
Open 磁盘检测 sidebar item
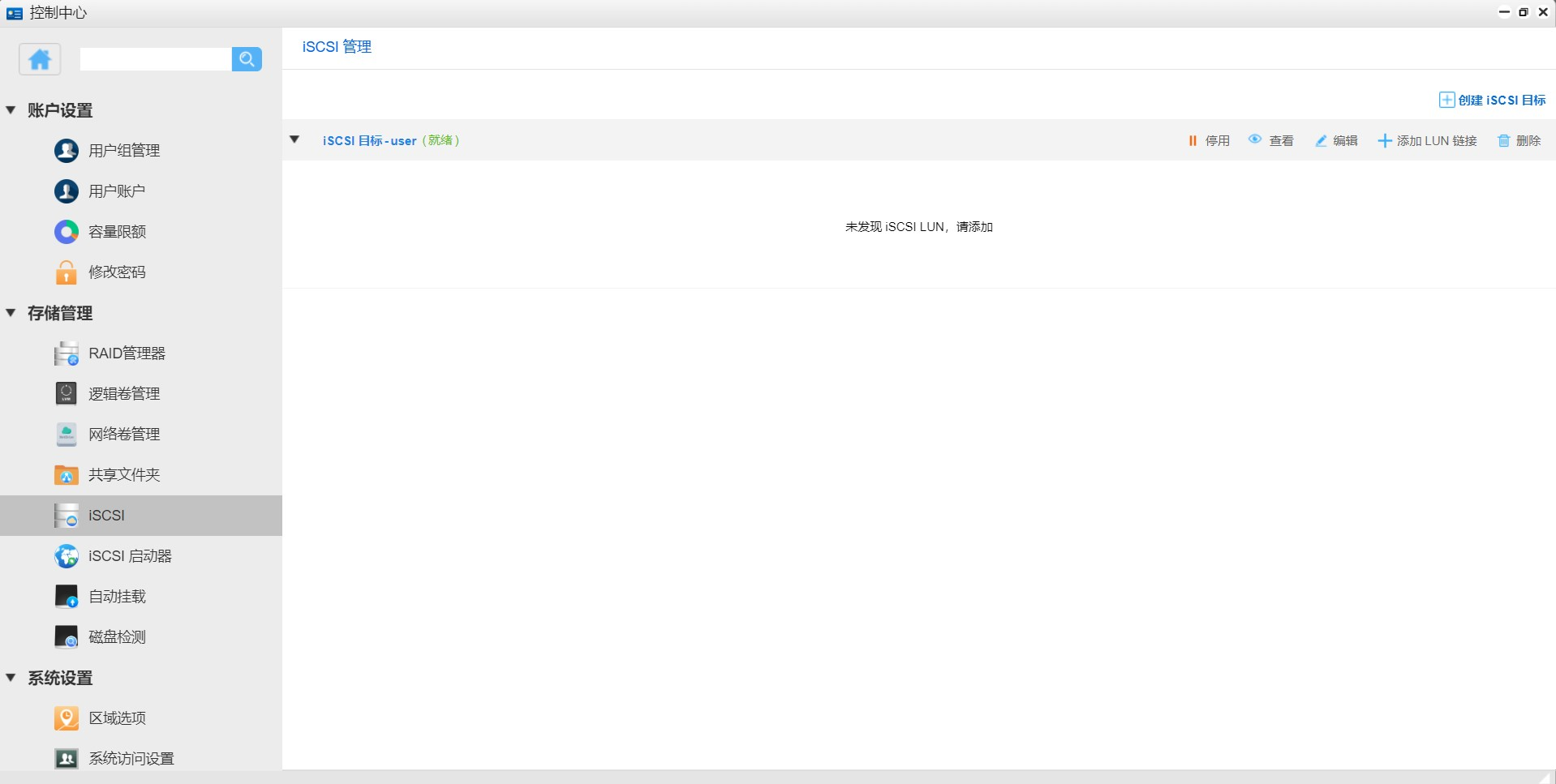(x=117, y=637)
